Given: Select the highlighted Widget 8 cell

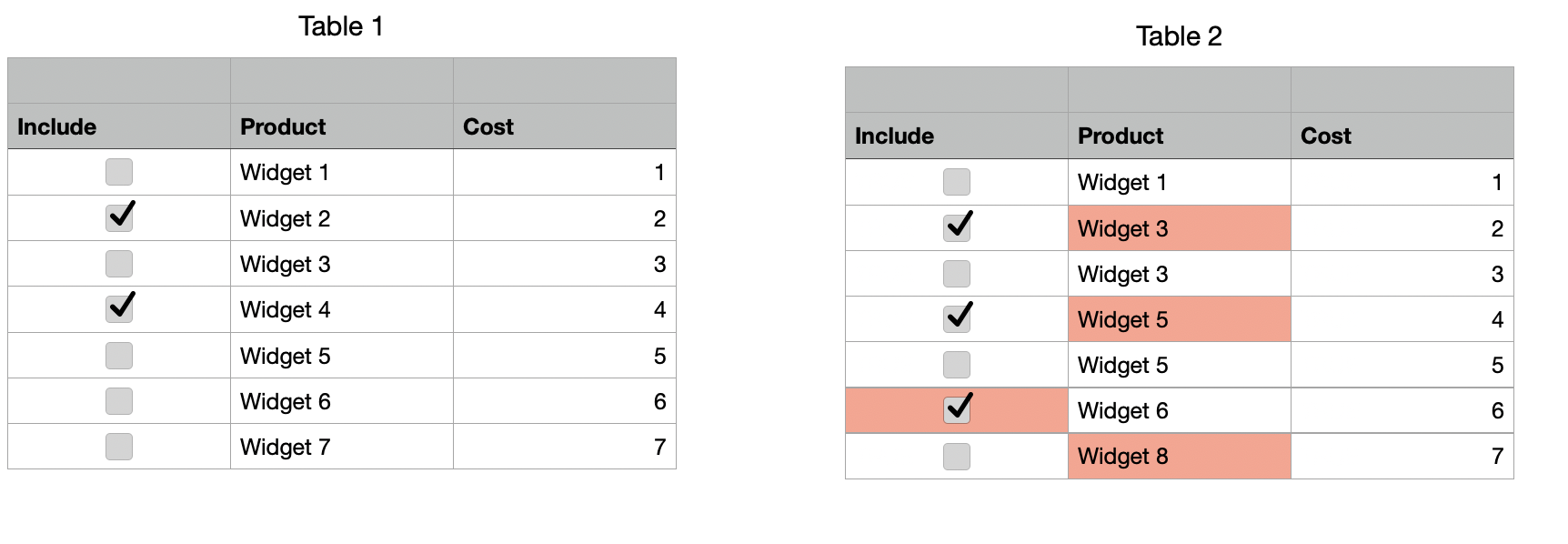Looking at the screenshot, I should (x=1179, y=456).
